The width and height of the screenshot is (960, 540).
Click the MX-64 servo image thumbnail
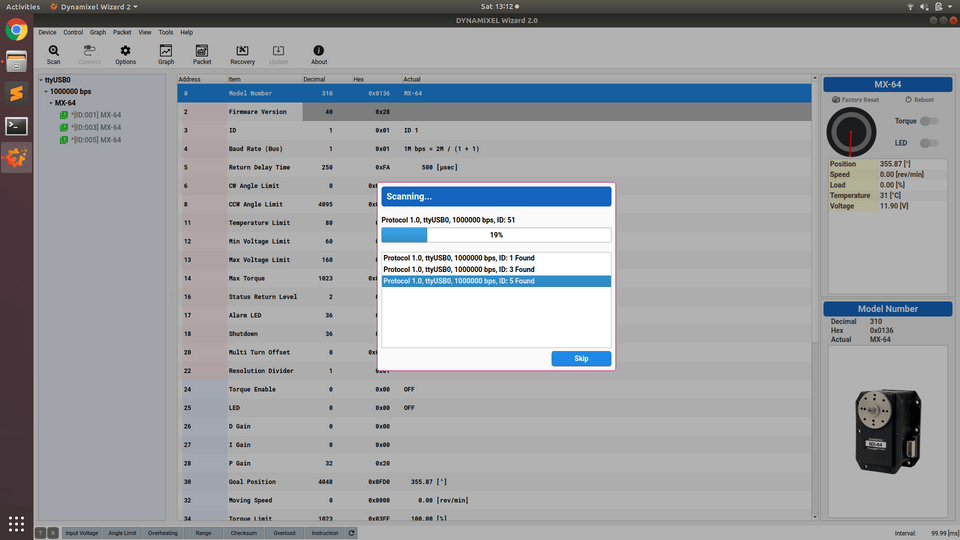coord(888,430)
